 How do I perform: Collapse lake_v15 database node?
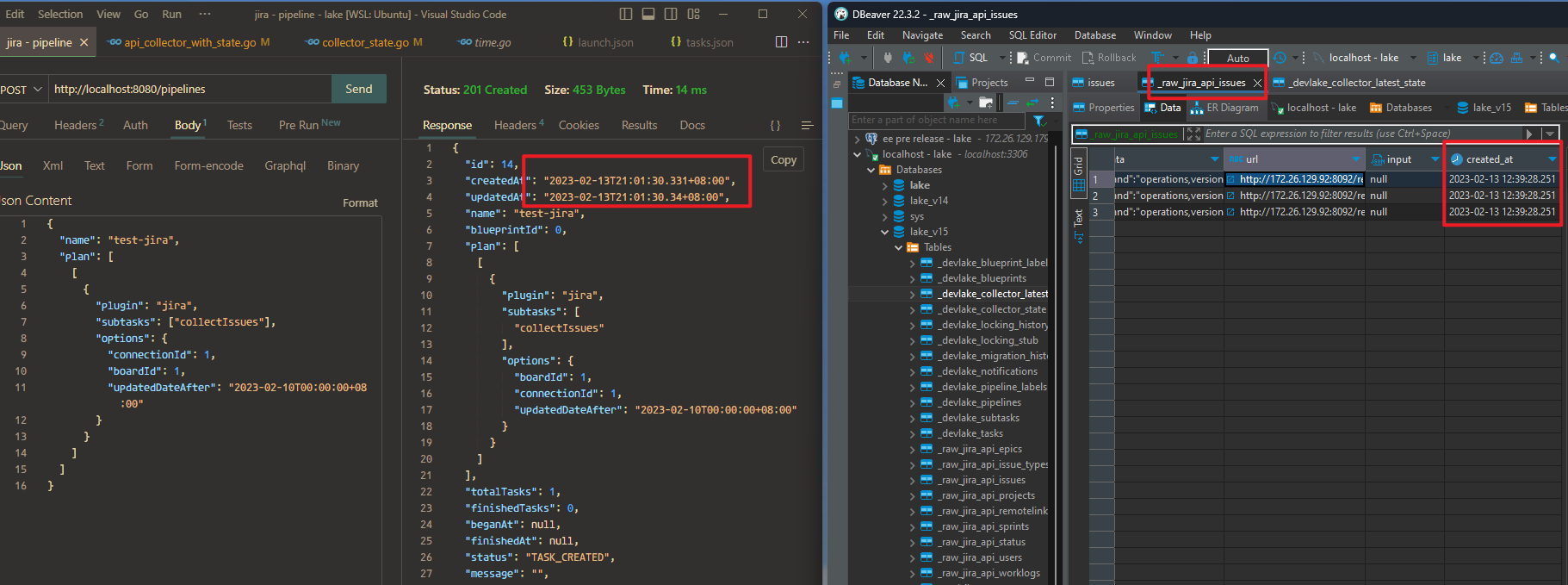[x=884, y=232]
